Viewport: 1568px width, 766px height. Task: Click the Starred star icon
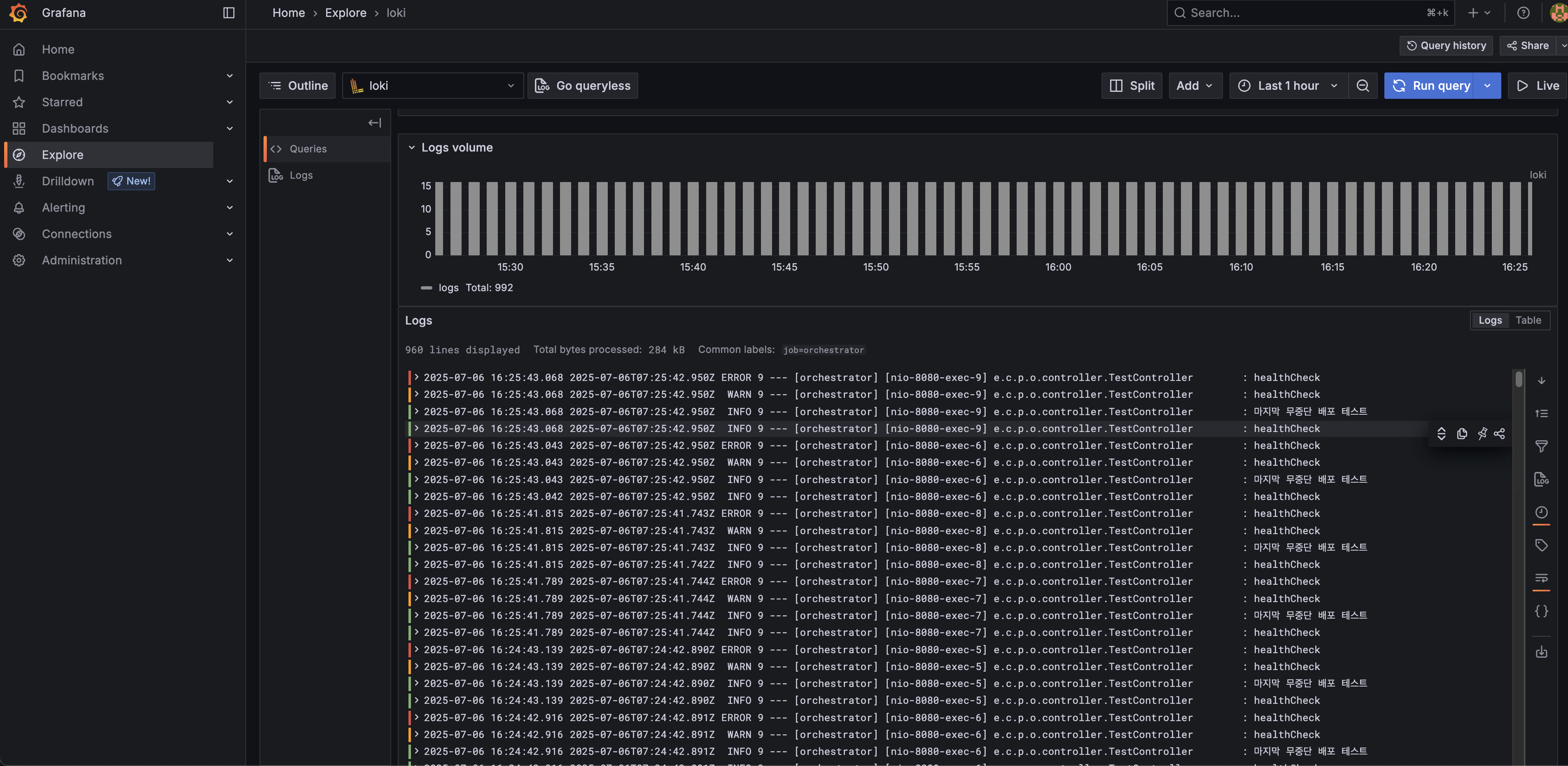coord(19,102)
